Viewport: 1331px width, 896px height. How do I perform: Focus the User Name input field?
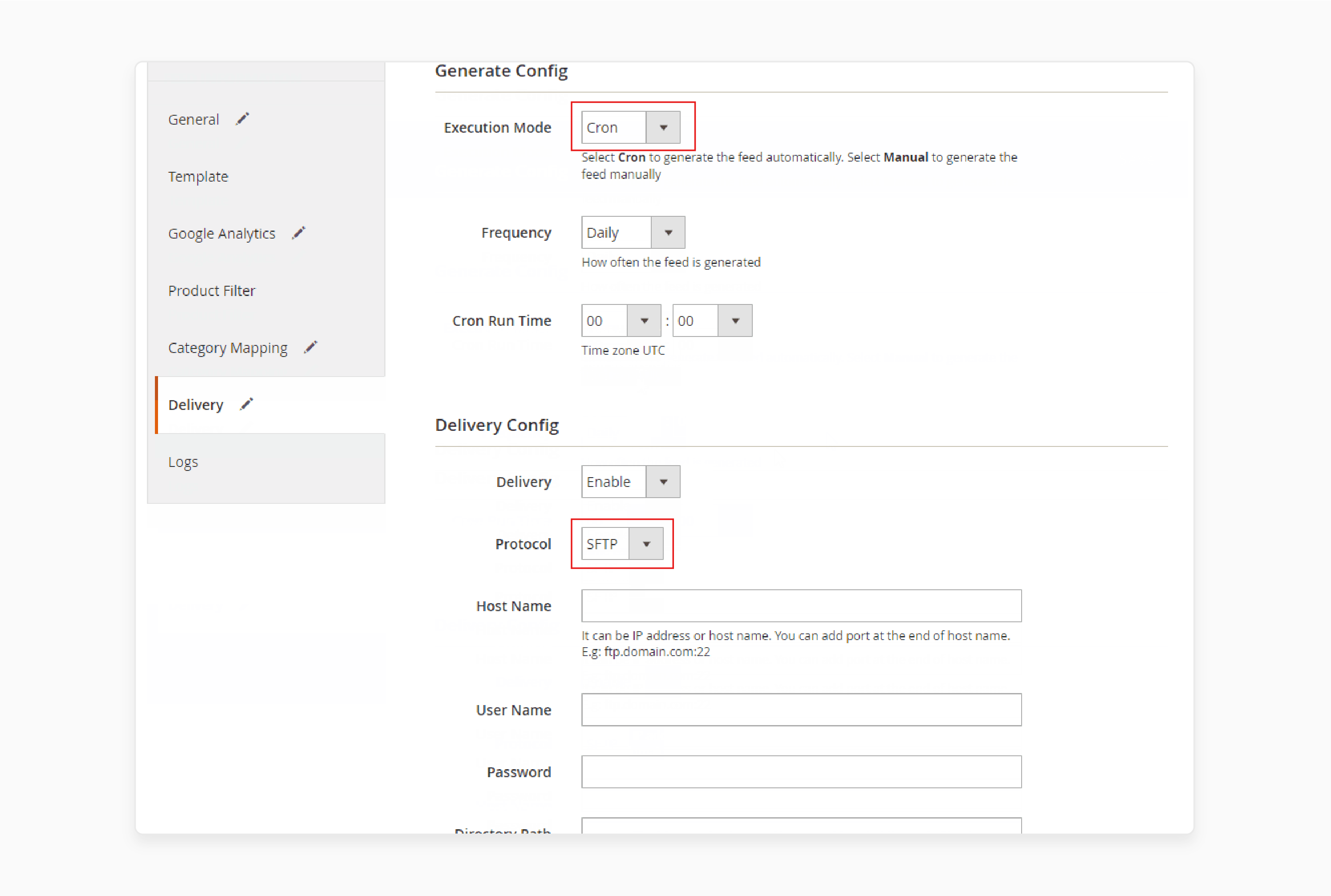[801, 710]
